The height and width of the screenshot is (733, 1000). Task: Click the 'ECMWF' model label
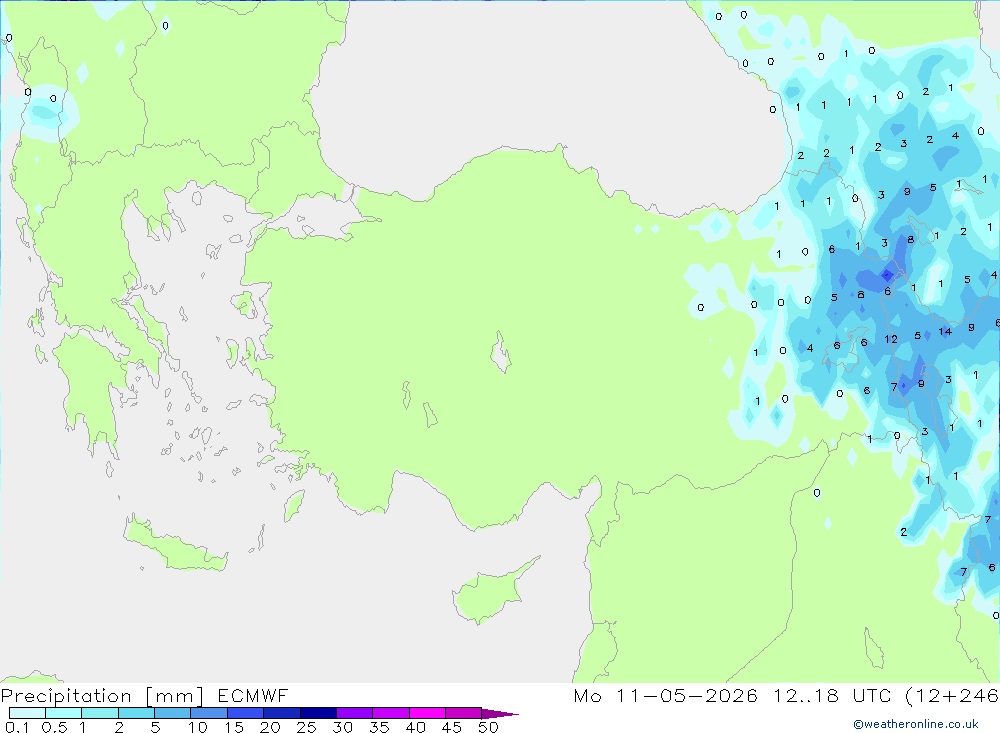click(253, 695)
